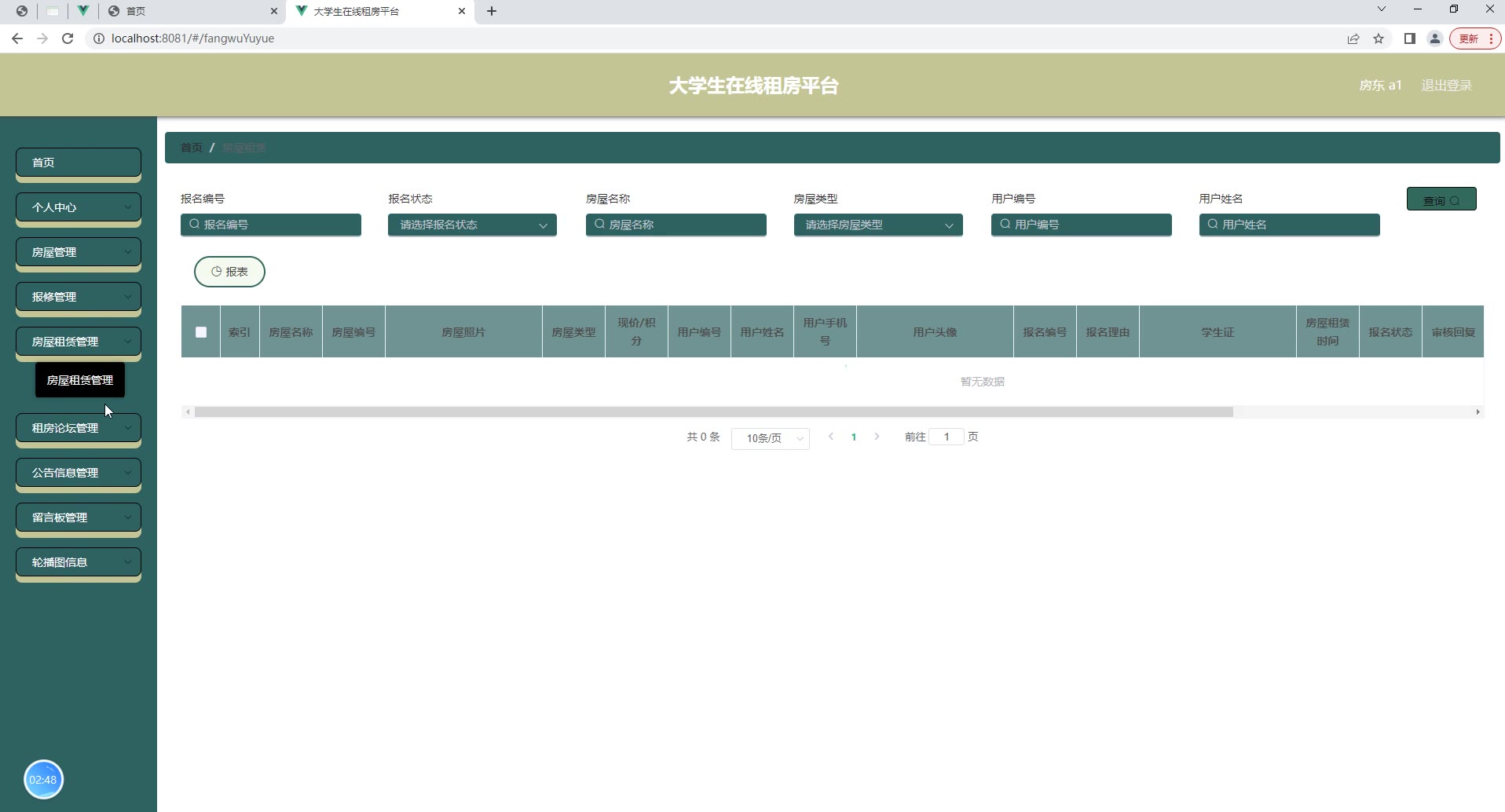The width and height of the screenshot is (1505, 812).
Task: Click the 首页 breadcrumb link
Action: click(191, 148)
